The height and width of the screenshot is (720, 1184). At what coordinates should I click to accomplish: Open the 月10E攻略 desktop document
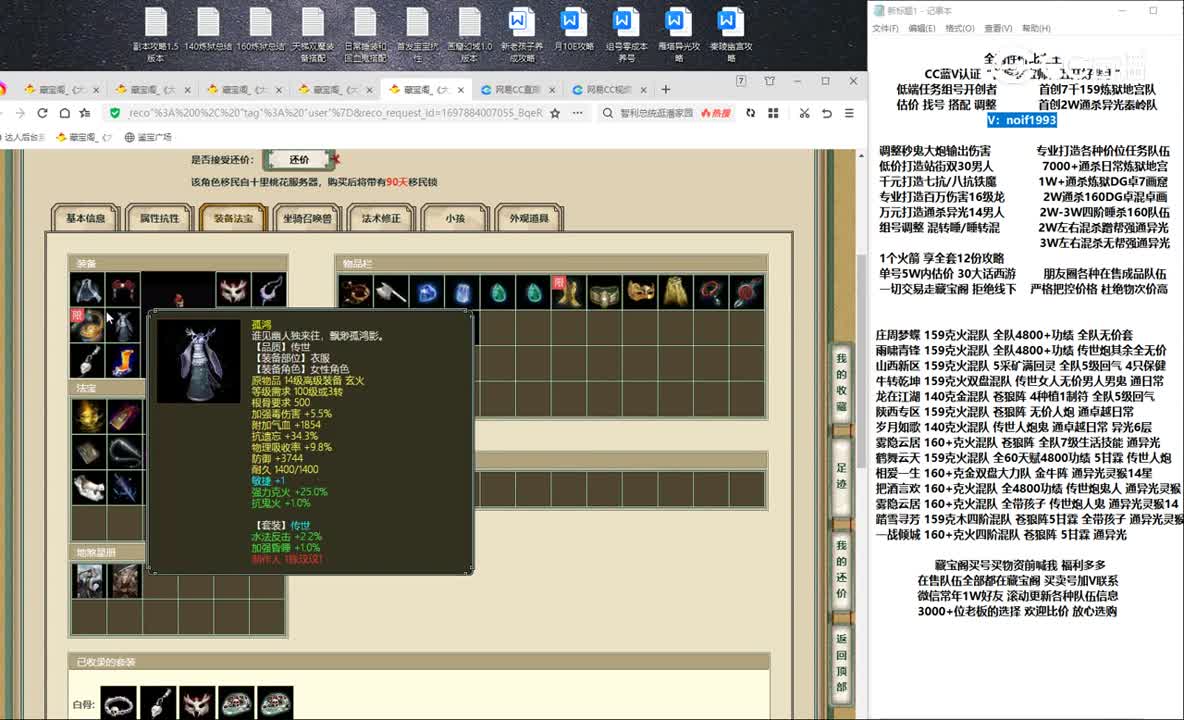[573, 30]
